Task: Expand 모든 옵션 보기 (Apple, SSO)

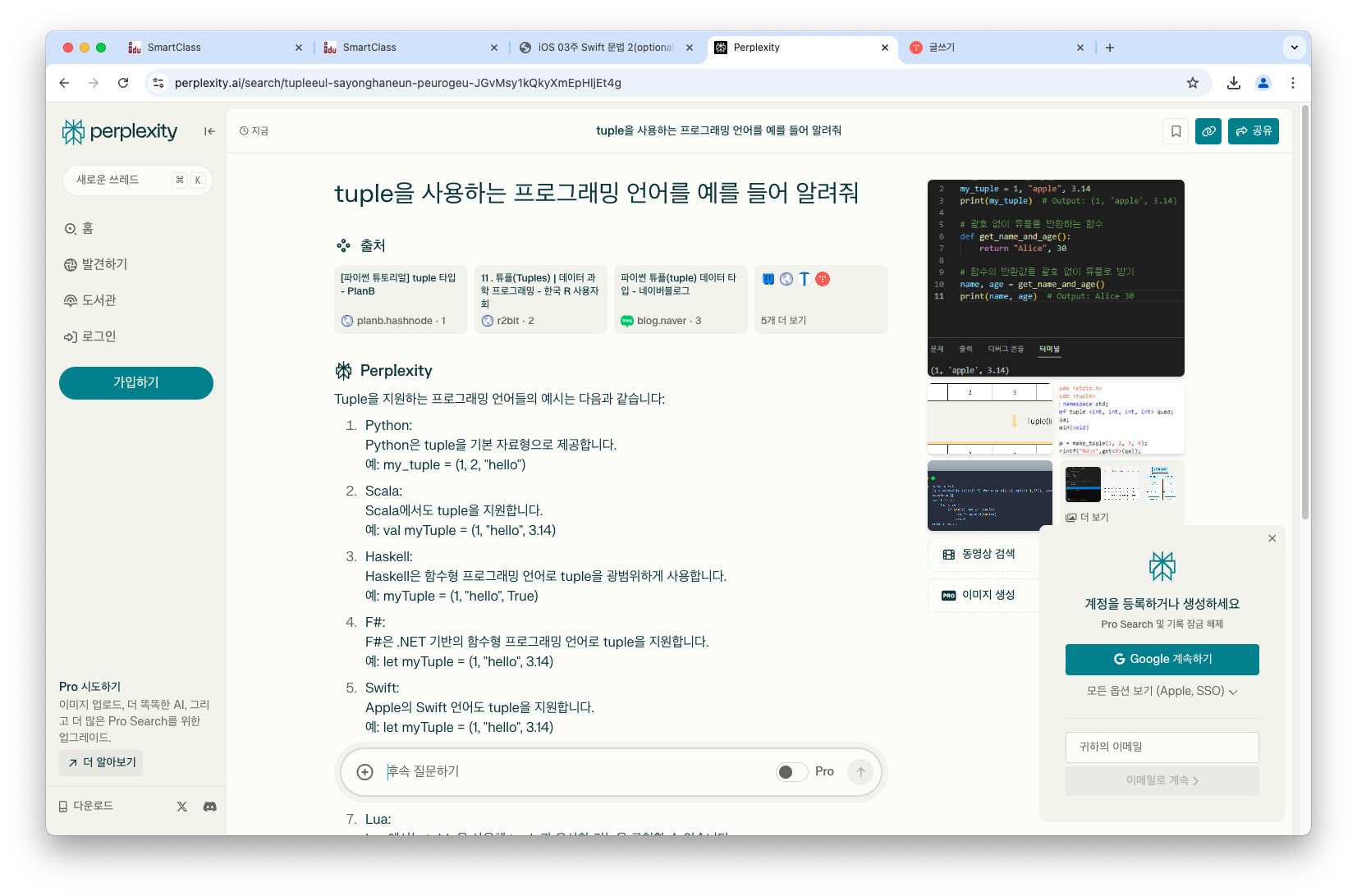Action: tap(1162, 692)
